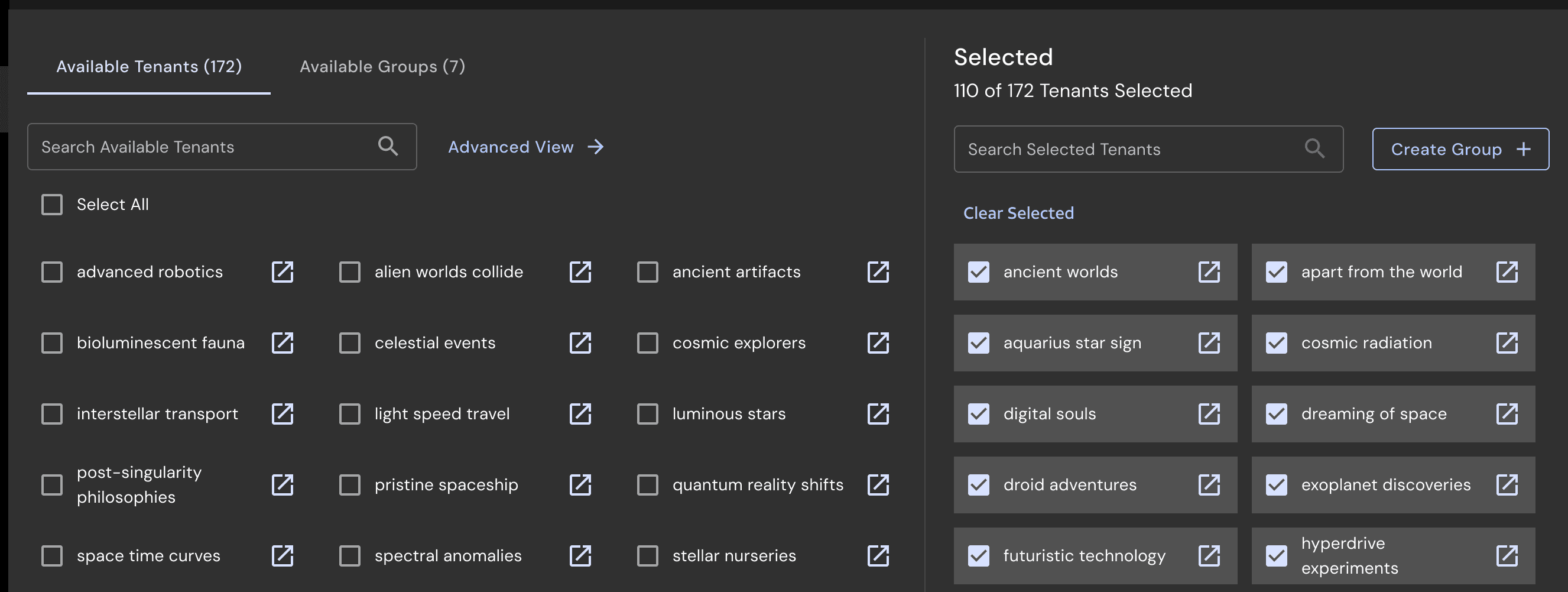Viewport: 1568px width, 592px height.
Task: Select the Available Tenants tab
Action: tap(148, 66)
